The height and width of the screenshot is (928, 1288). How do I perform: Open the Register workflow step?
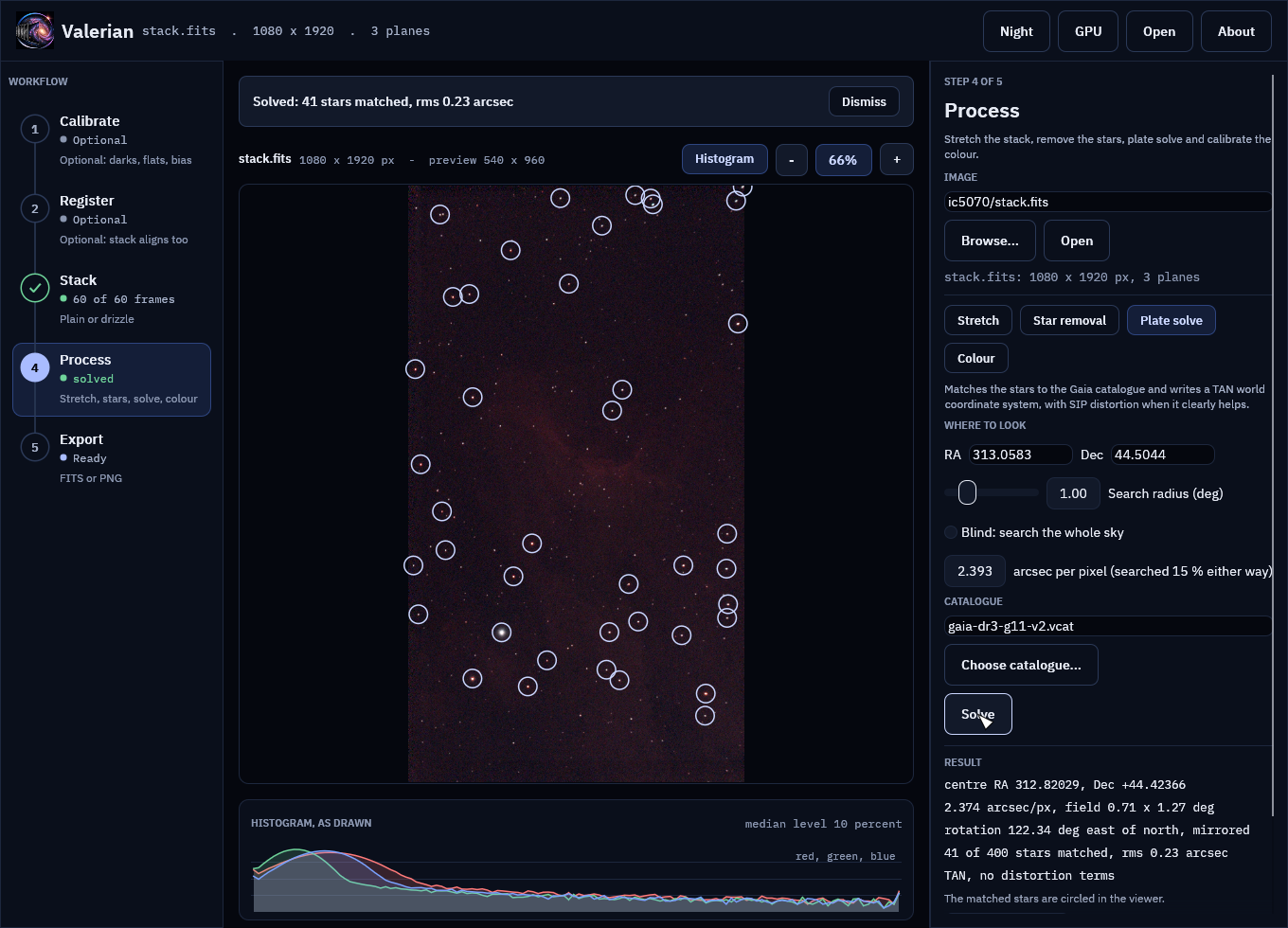click(112, 220)
